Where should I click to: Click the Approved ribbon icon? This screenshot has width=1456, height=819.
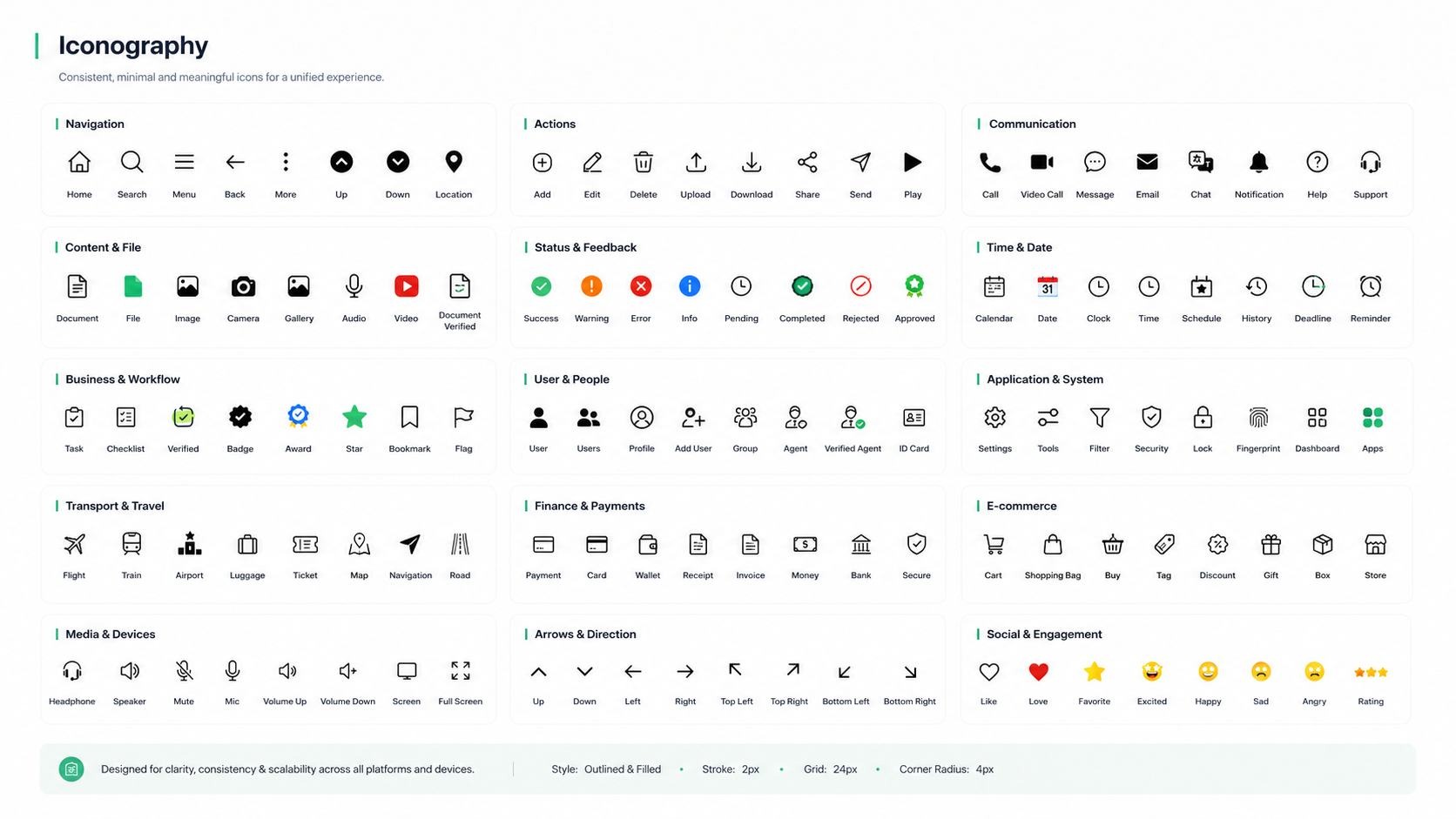[914, 286]
